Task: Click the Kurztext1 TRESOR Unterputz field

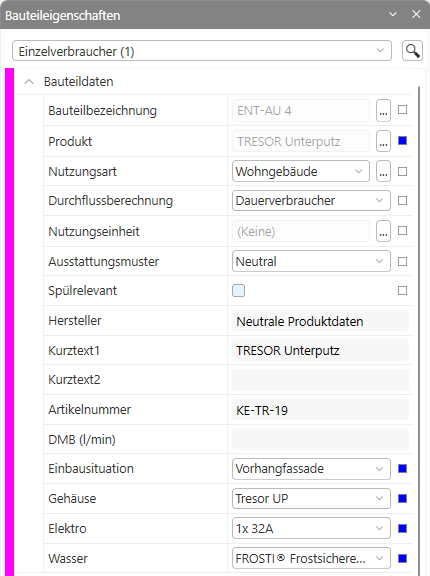Action: click(320, 350)
